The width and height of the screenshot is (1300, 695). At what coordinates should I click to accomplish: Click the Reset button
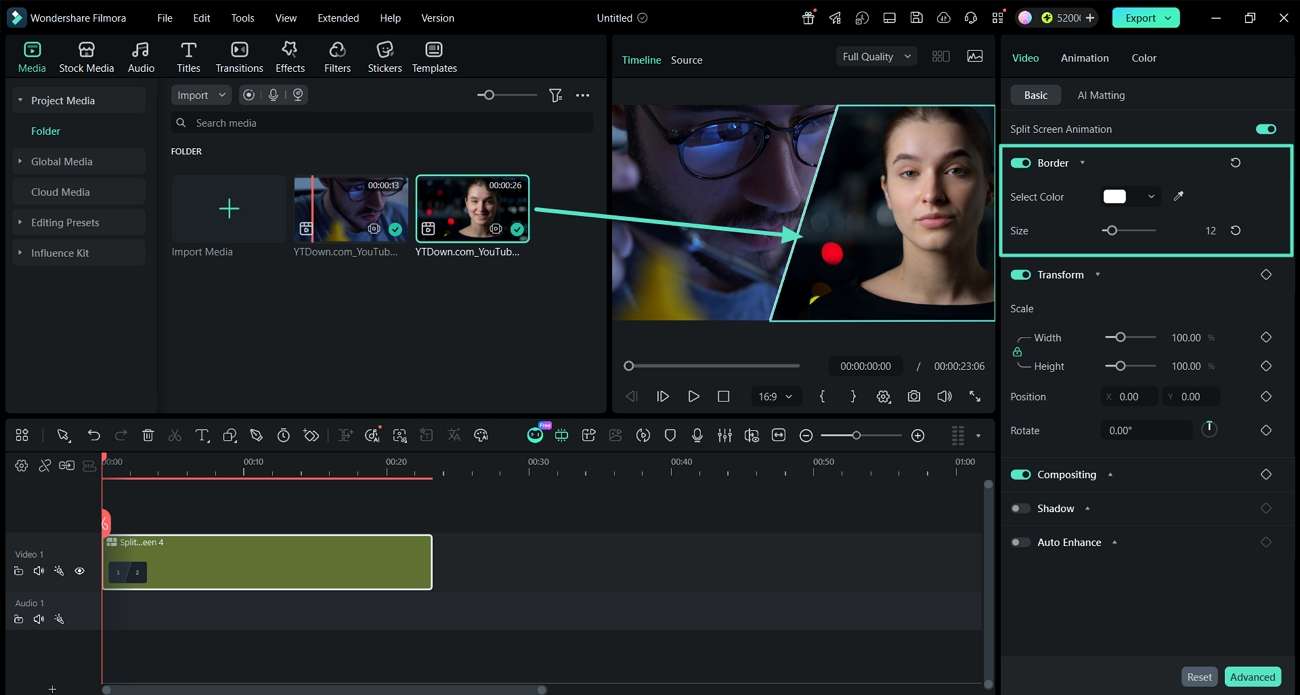click(1199, 677)
